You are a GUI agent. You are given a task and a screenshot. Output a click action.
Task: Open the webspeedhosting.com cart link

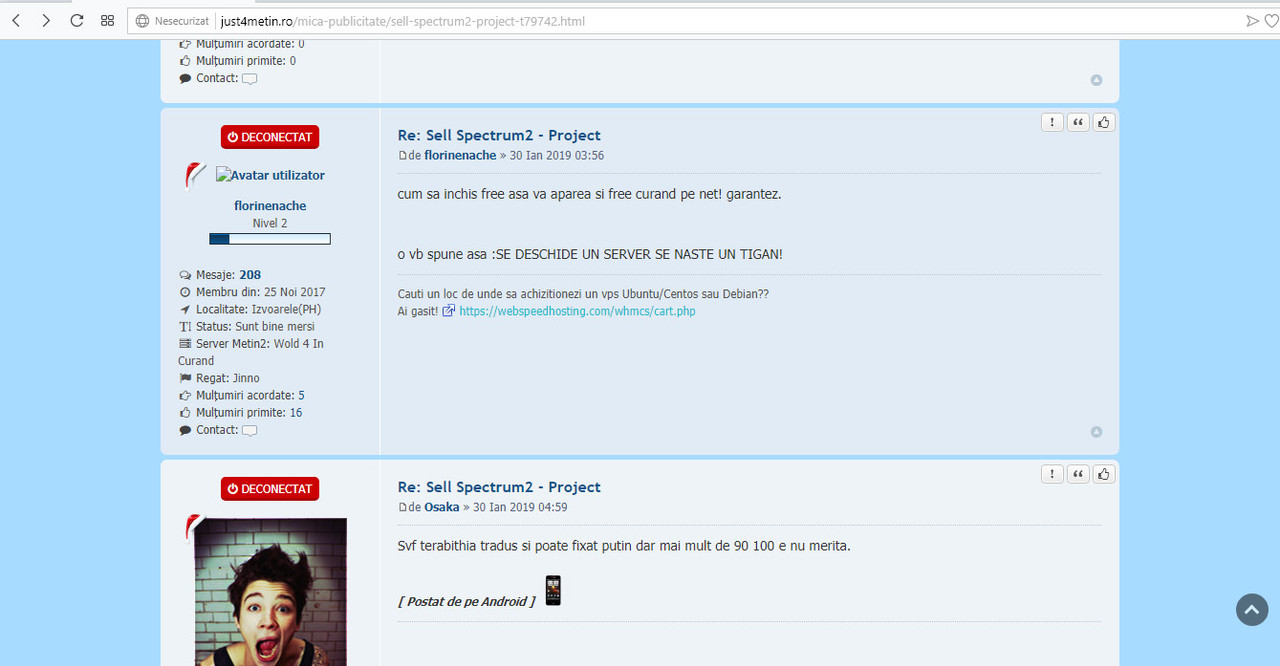coord(577,311)
